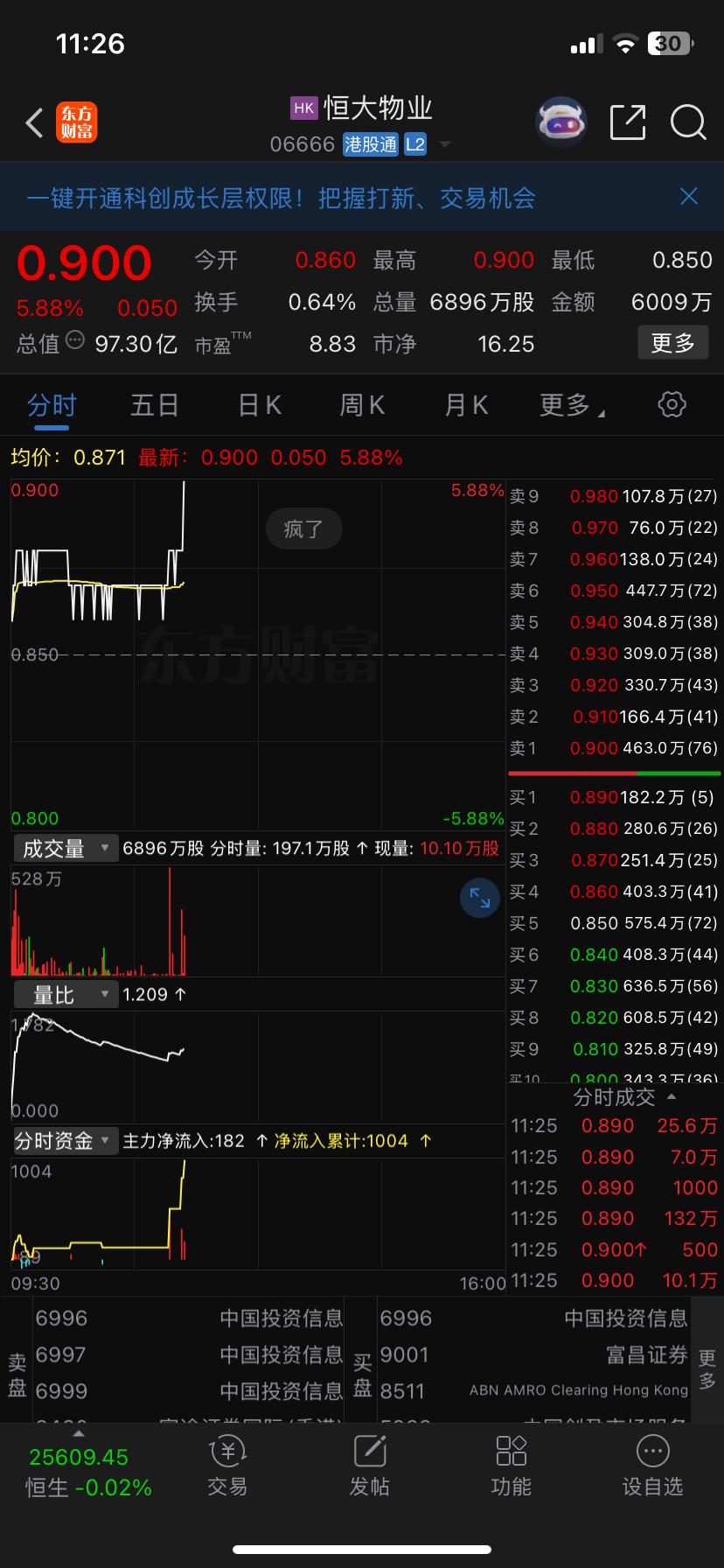Close the 科创成长层 banner
This screenshot has width=724, height=1568.
tap(689, 196)
